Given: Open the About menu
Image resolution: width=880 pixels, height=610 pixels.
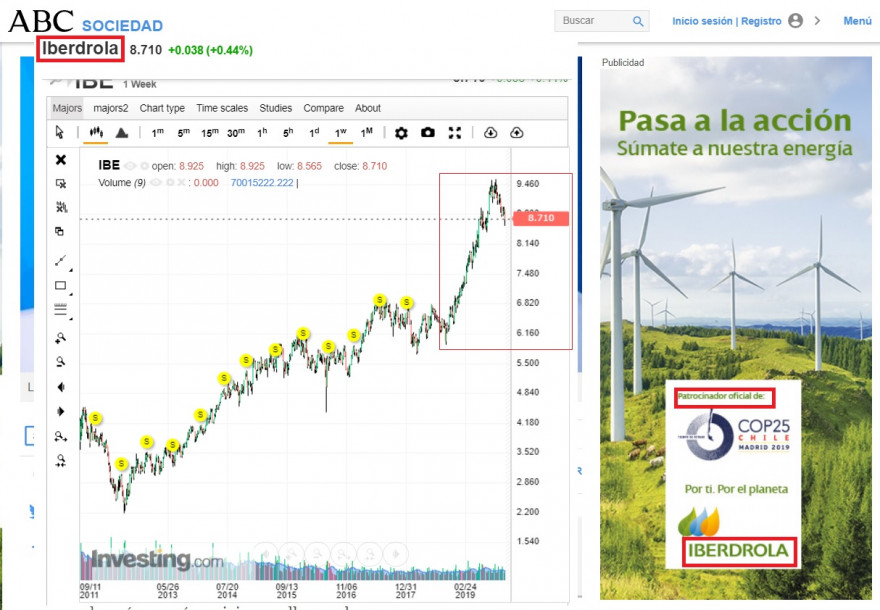Looking at the screenshot, I should click(368, 108).
